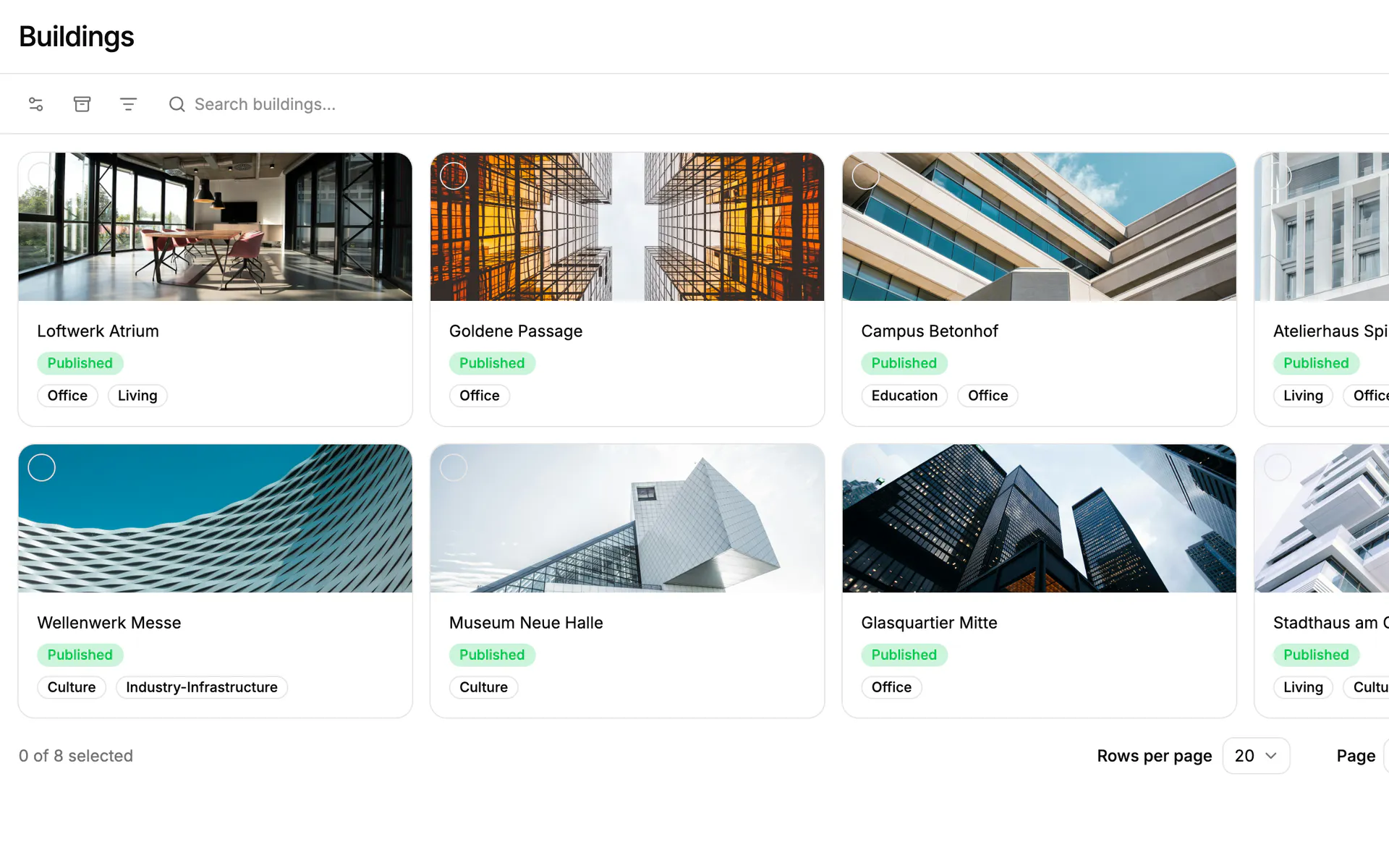Click the Loftwerk Atrium title
This screenshot has width=1389, height=868.
click(98, 331)
